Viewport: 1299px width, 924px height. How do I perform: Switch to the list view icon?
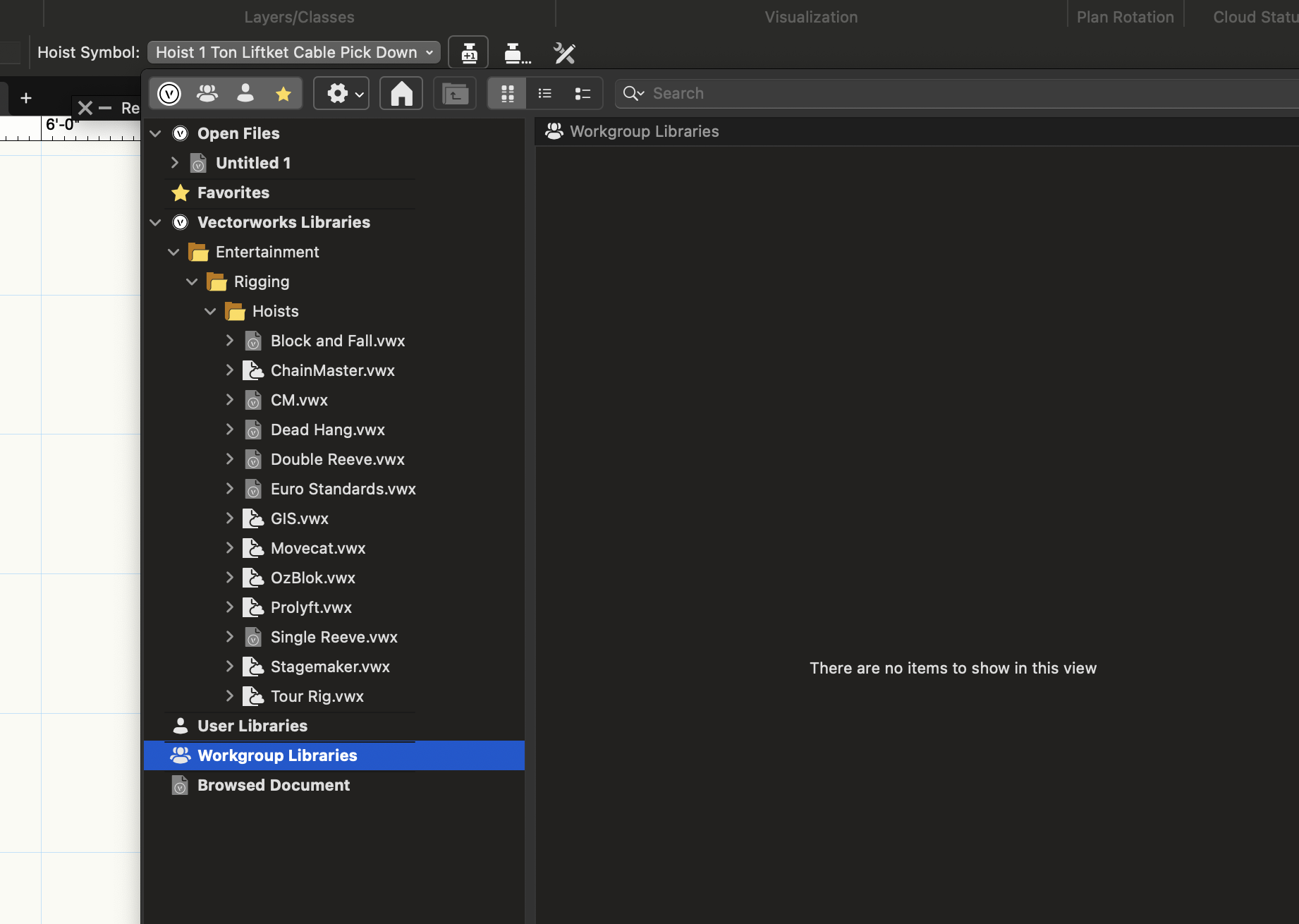coord(544,92)
